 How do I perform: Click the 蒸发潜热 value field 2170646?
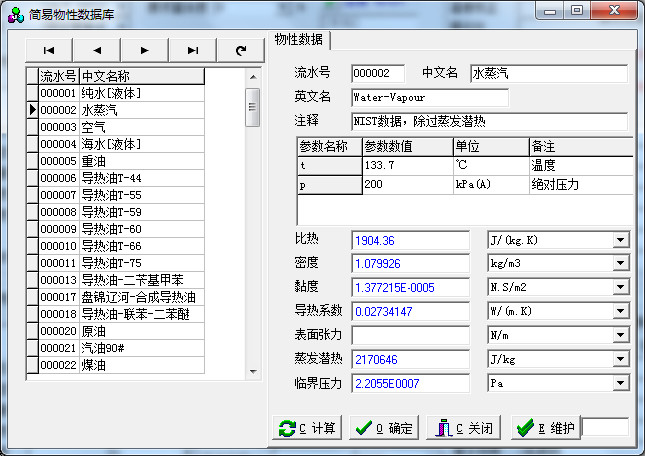pos(410,359)
